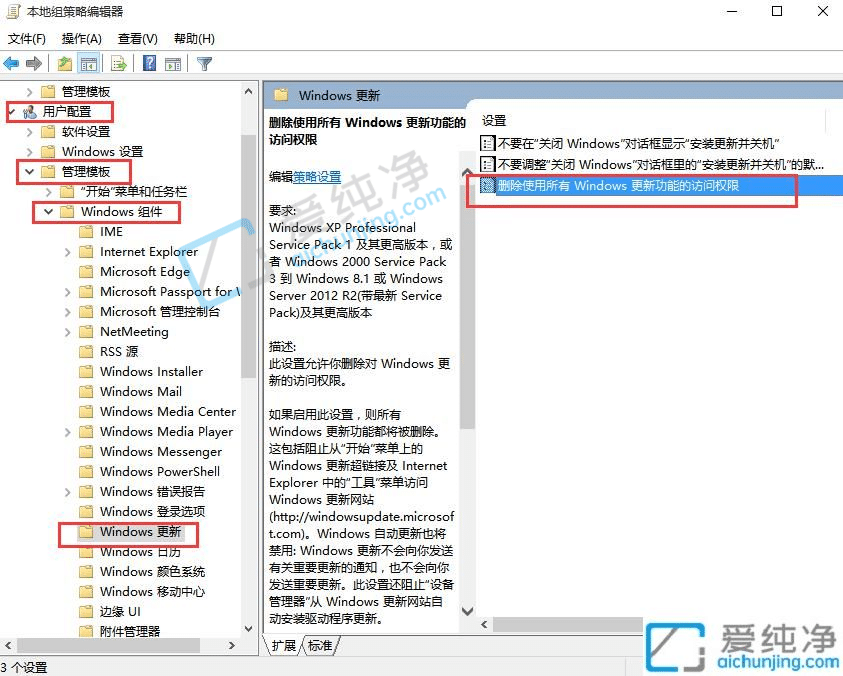The width and height of the screenshot is (843, 676).
Task: Expand the Internet Explorer tree node
Action: (x=65, y=251)
